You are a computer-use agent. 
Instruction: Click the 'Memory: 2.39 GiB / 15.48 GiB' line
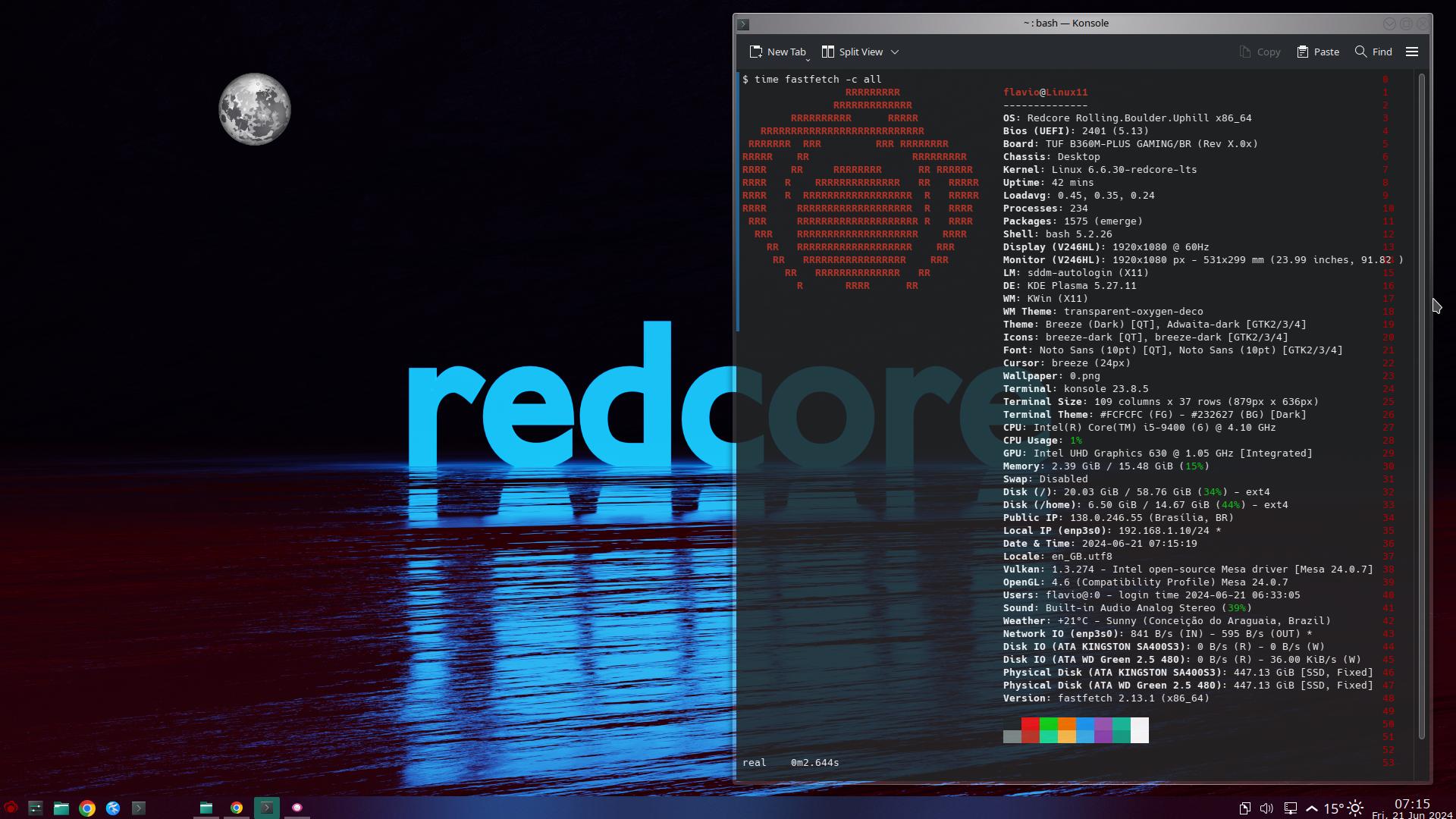(x=1106, y=466)
